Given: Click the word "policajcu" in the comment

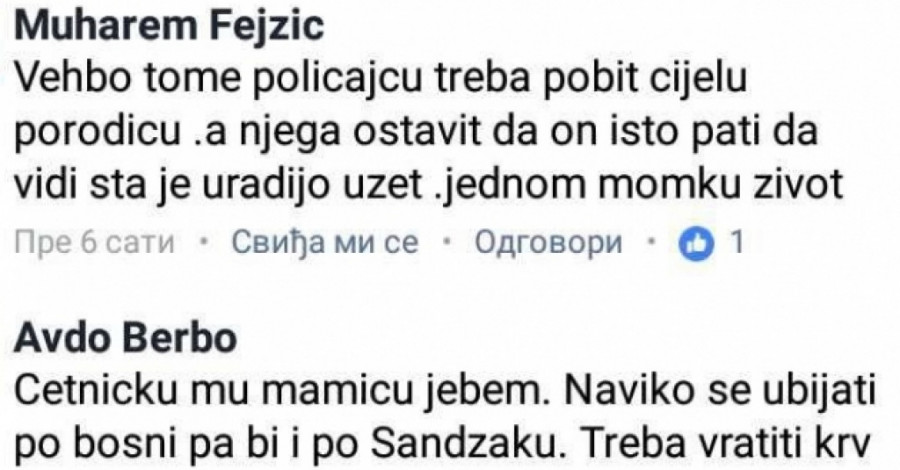Looking at the screenshot, I should click(x=292, y=80).
